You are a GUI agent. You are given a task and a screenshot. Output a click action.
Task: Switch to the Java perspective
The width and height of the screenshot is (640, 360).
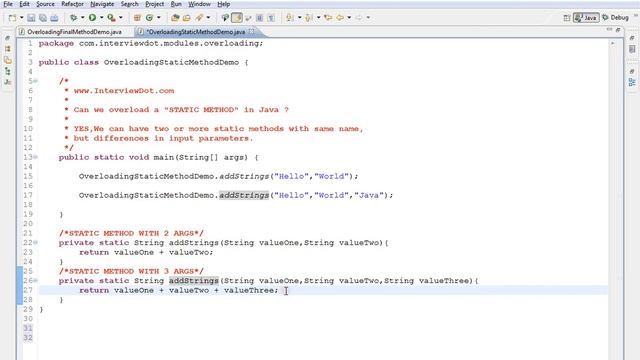586,18
